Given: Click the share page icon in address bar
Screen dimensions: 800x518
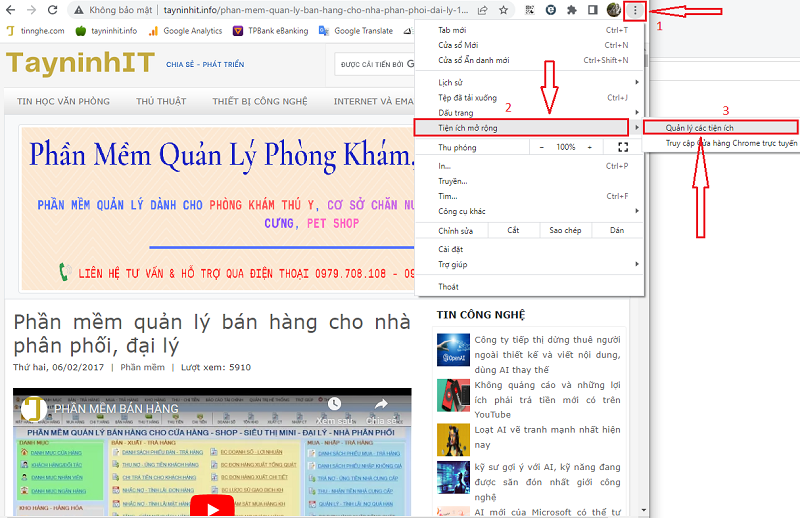Looking at the screenshot, I should click(482, 10).
